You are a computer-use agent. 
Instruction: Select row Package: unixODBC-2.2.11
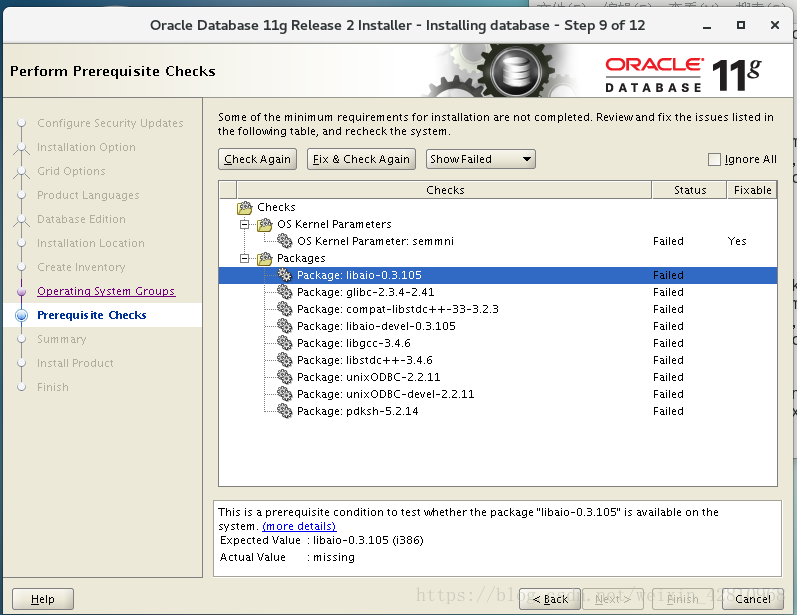(498, 377)
